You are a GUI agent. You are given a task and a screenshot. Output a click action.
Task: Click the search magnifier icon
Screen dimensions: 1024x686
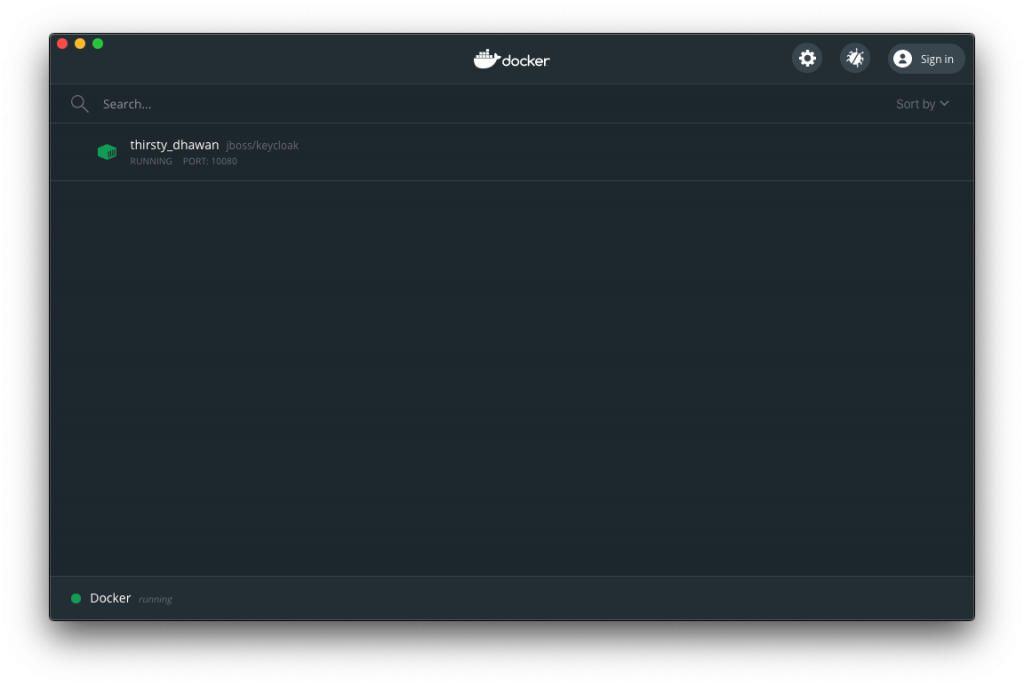[x=80, y=104]
